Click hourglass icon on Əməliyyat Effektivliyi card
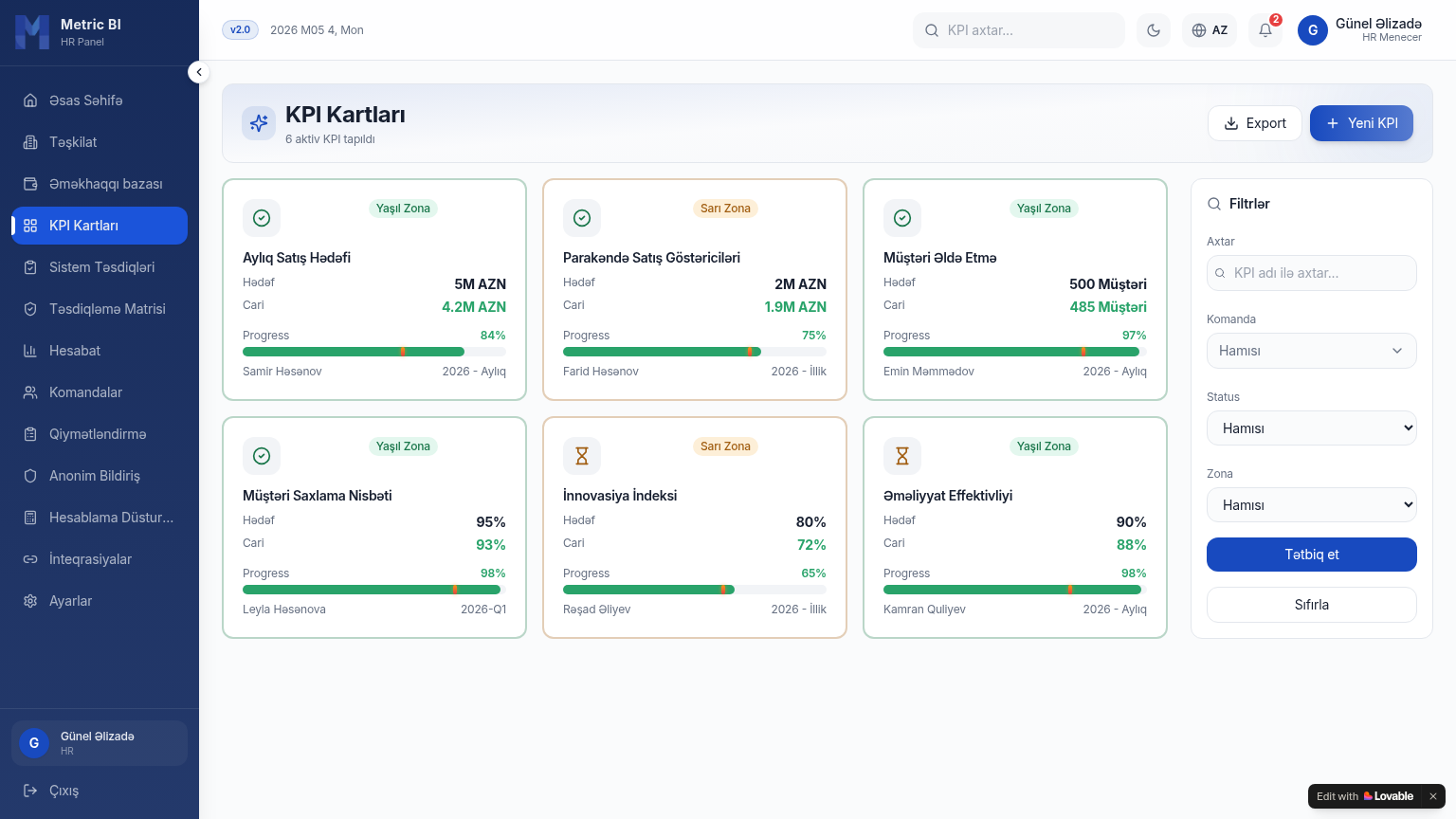Screen dimensions: 1456x819 [902, 456]
